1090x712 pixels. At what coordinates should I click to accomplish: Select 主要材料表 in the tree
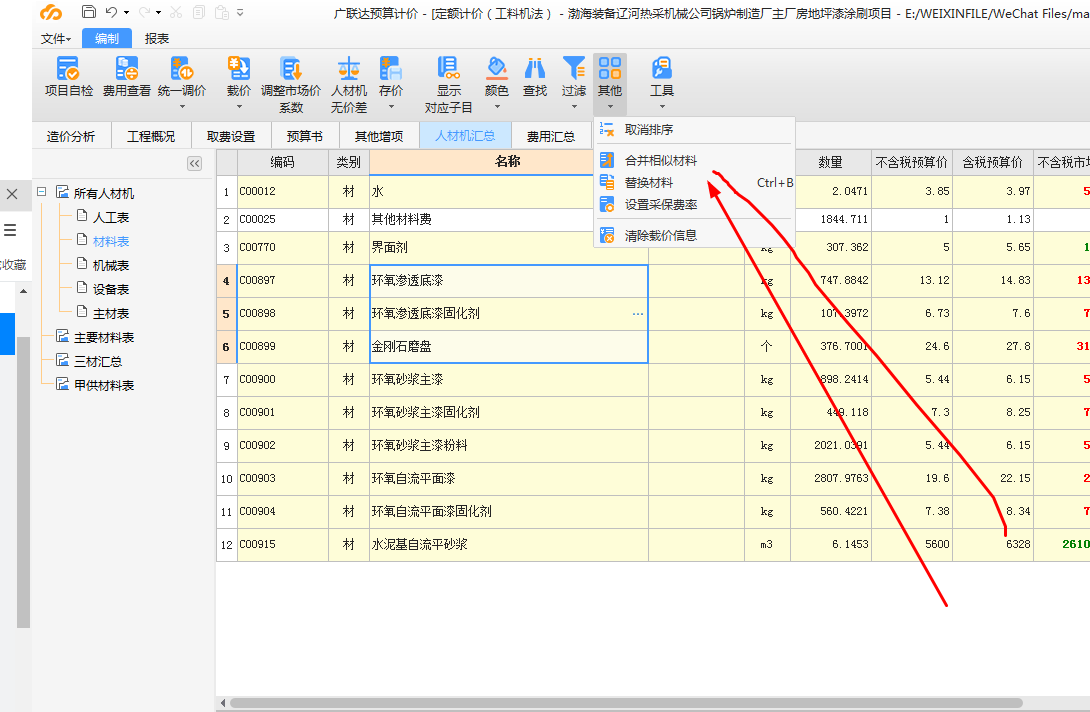coord(104,338)
